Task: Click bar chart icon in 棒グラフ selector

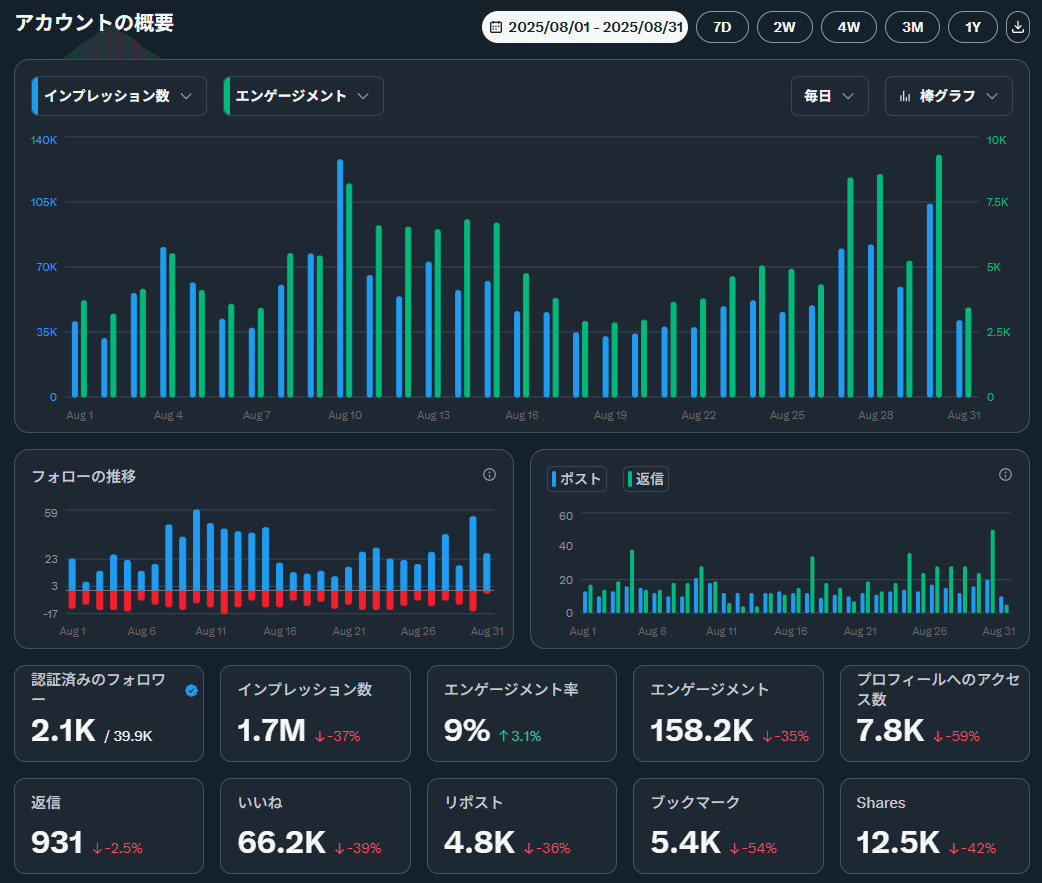Action: 904,96
